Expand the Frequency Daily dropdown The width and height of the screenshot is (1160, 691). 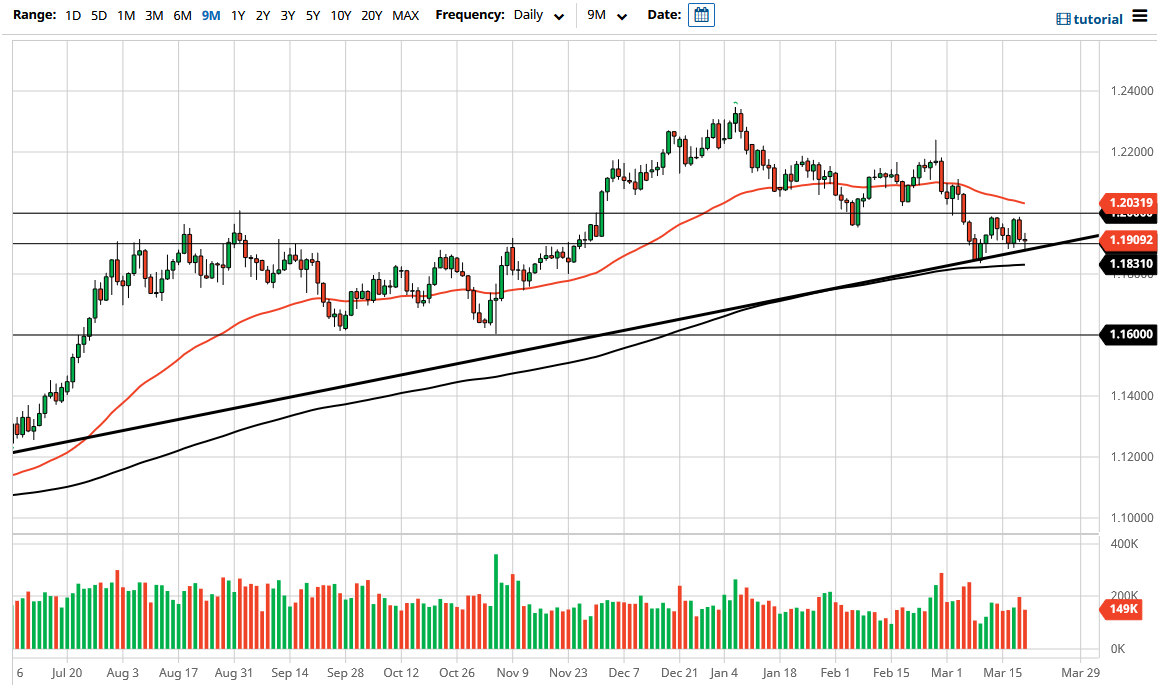click(539, 16)
